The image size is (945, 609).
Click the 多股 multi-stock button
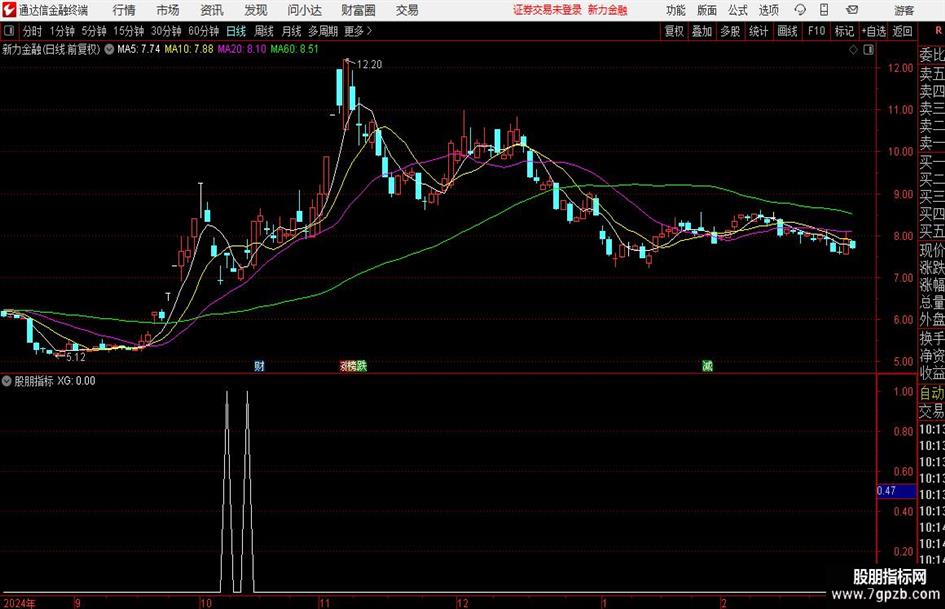point(730,31)
